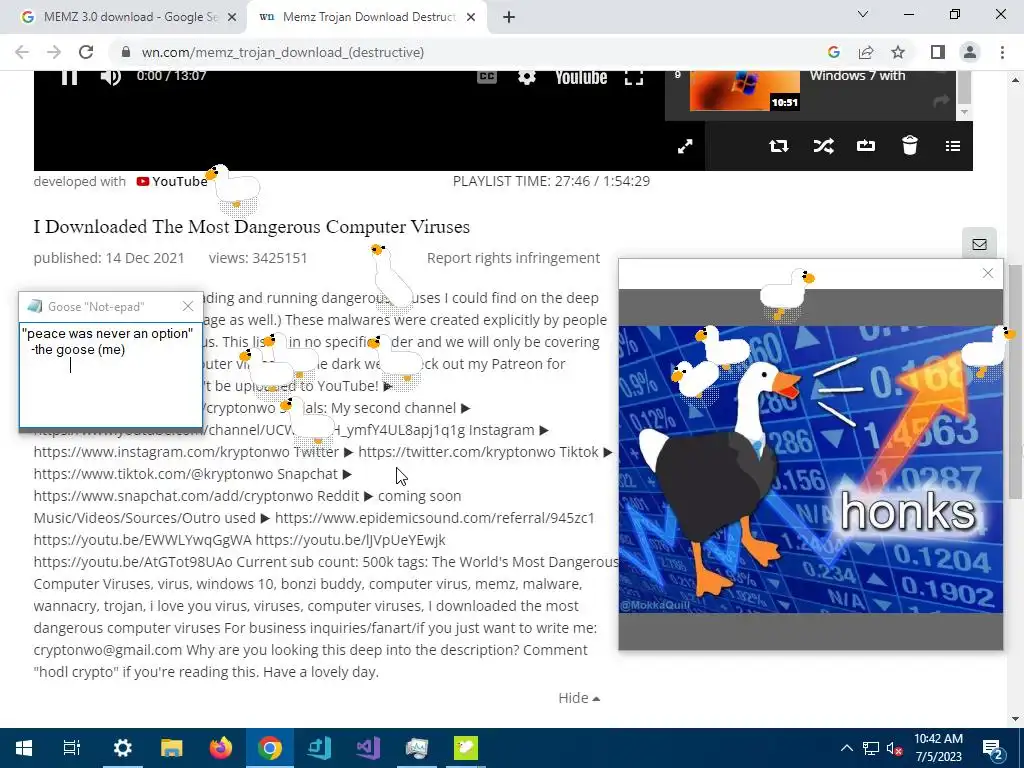Open Chrome three-dot menu
The width and height of the screenshot is (1024, 768).
click(1002, 52)
